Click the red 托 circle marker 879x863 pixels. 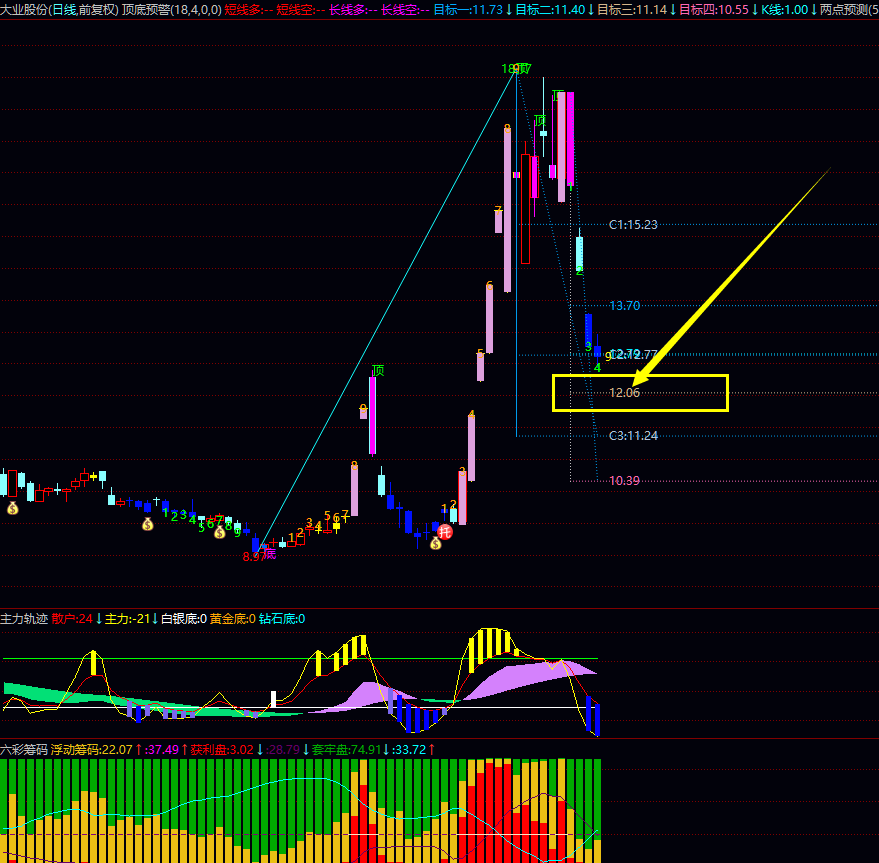pos(445,532)
